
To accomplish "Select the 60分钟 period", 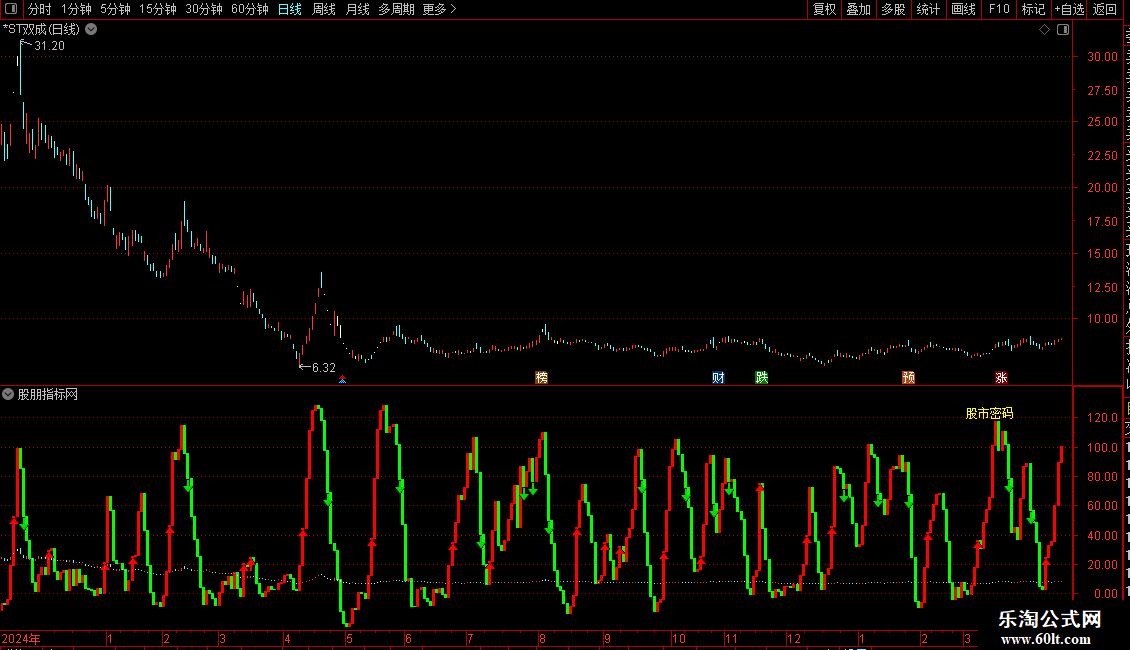I will [x=250, y=9].
